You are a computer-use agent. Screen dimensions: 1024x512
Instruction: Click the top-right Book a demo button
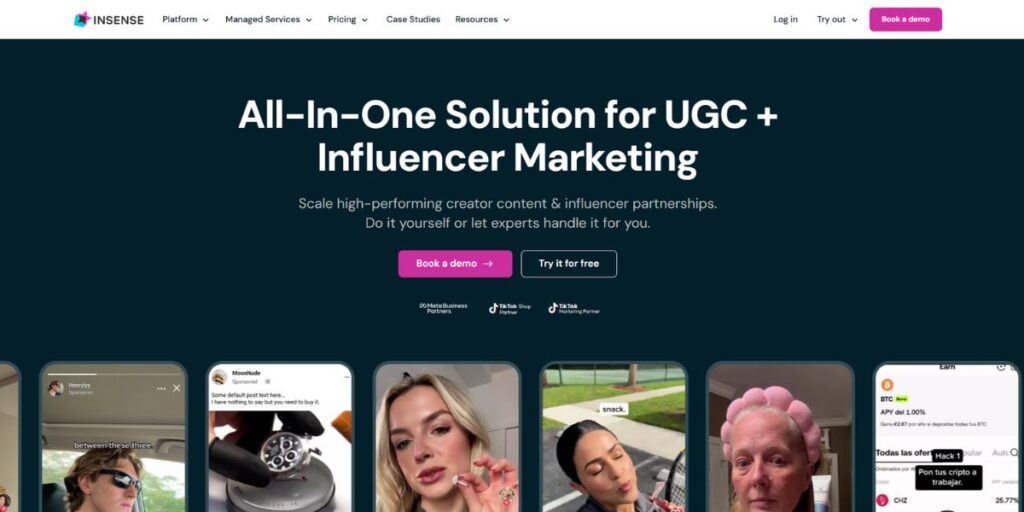point(905,20)
